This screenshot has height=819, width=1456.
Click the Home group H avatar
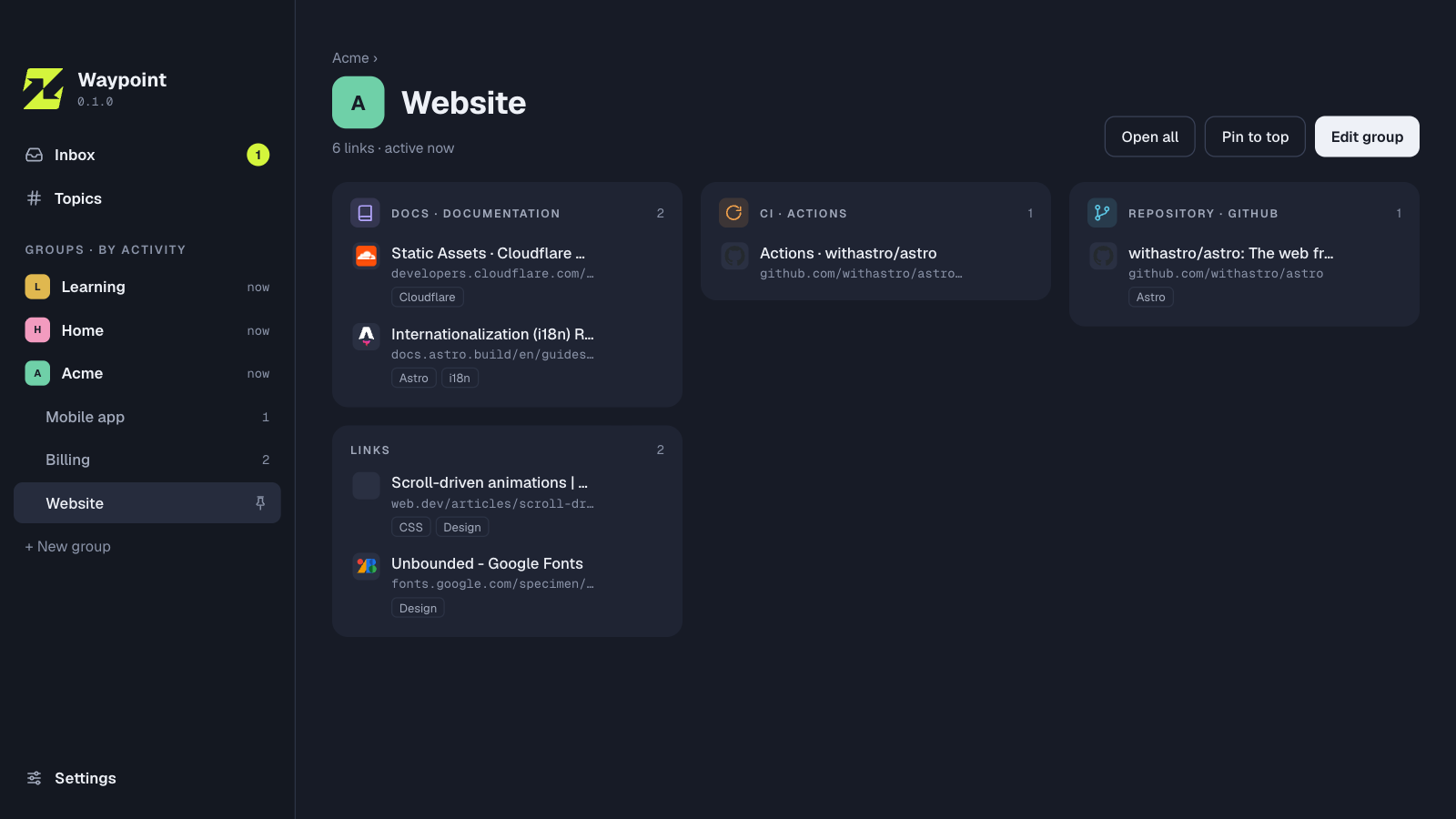[x=37, y=329]
